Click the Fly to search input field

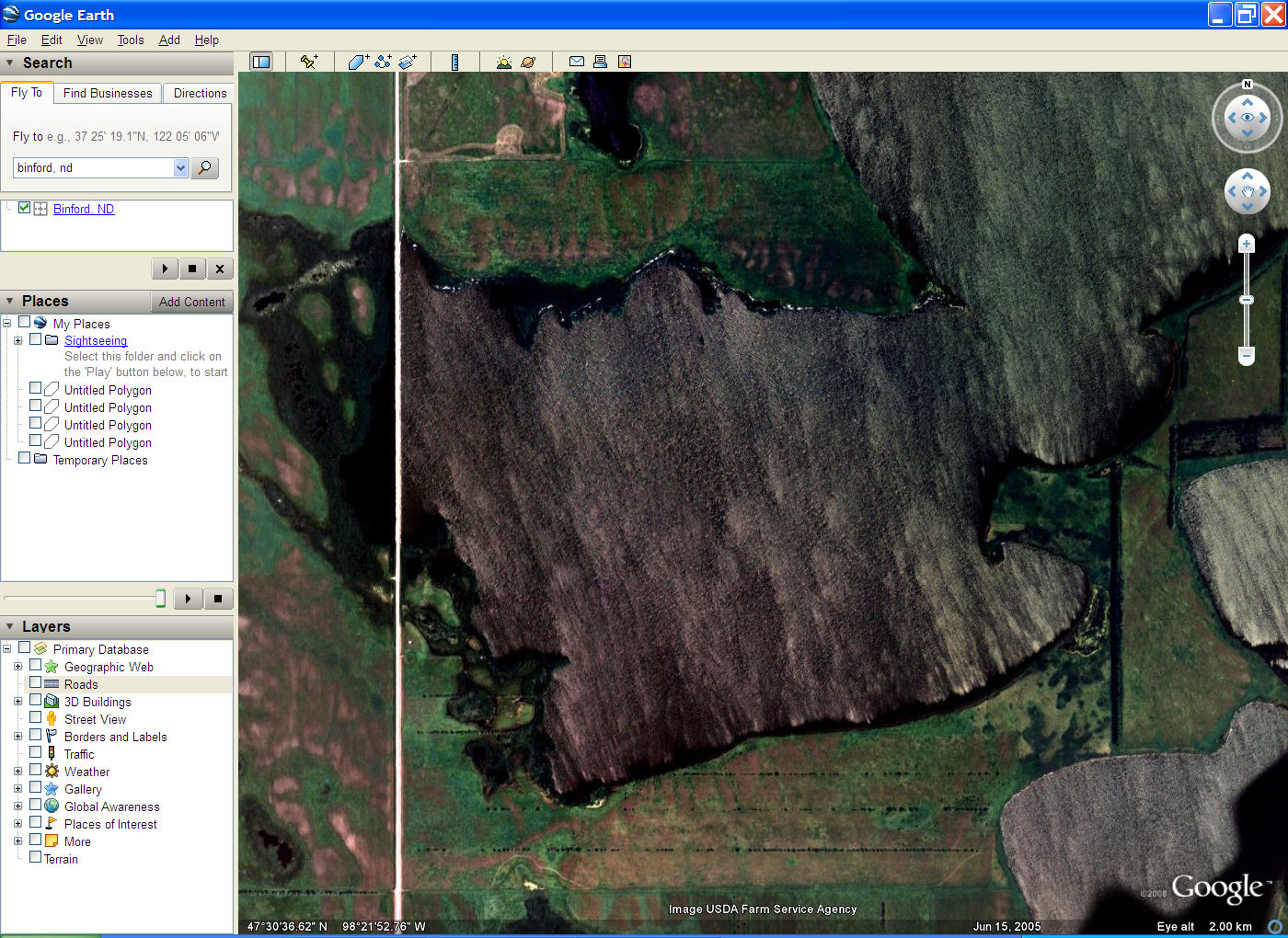(93, 167)
